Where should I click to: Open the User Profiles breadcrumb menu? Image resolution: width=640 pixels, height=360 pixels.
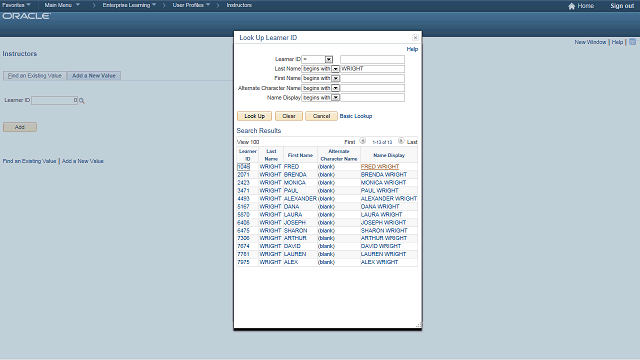click(x=191, y=5)
